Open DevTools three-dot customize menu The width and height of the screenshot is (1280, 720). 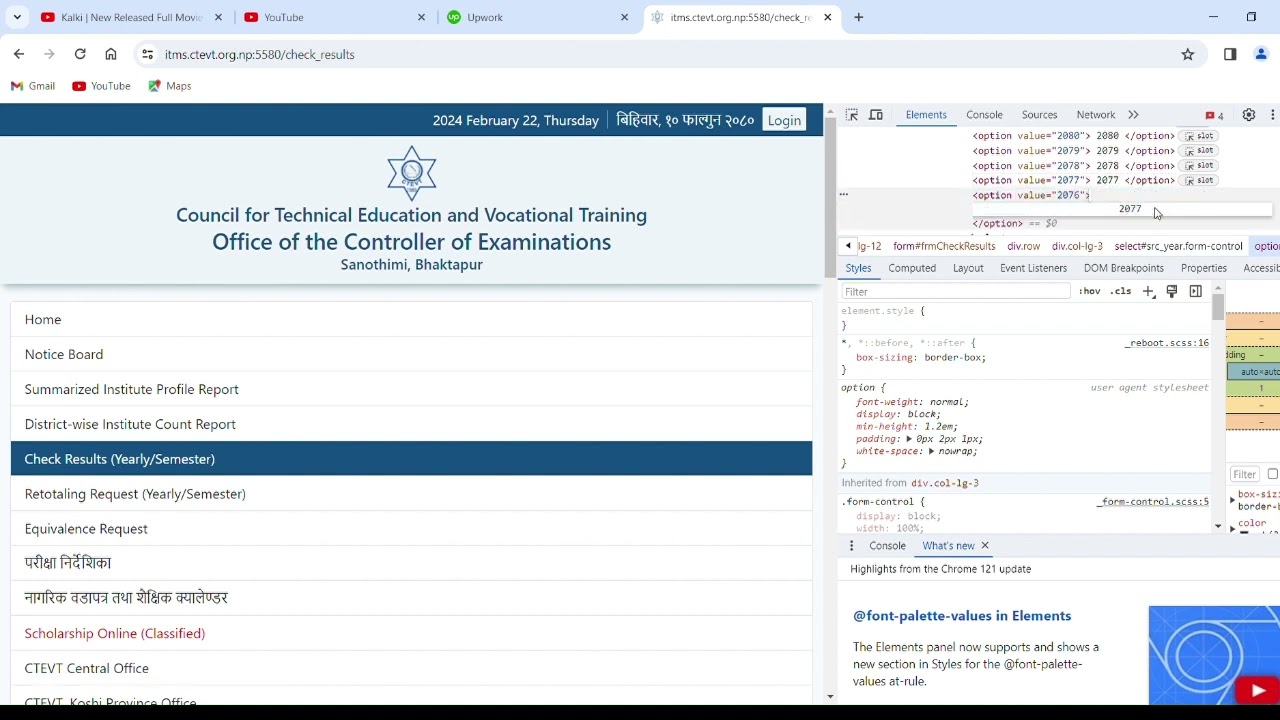(x=1272, y=115)
